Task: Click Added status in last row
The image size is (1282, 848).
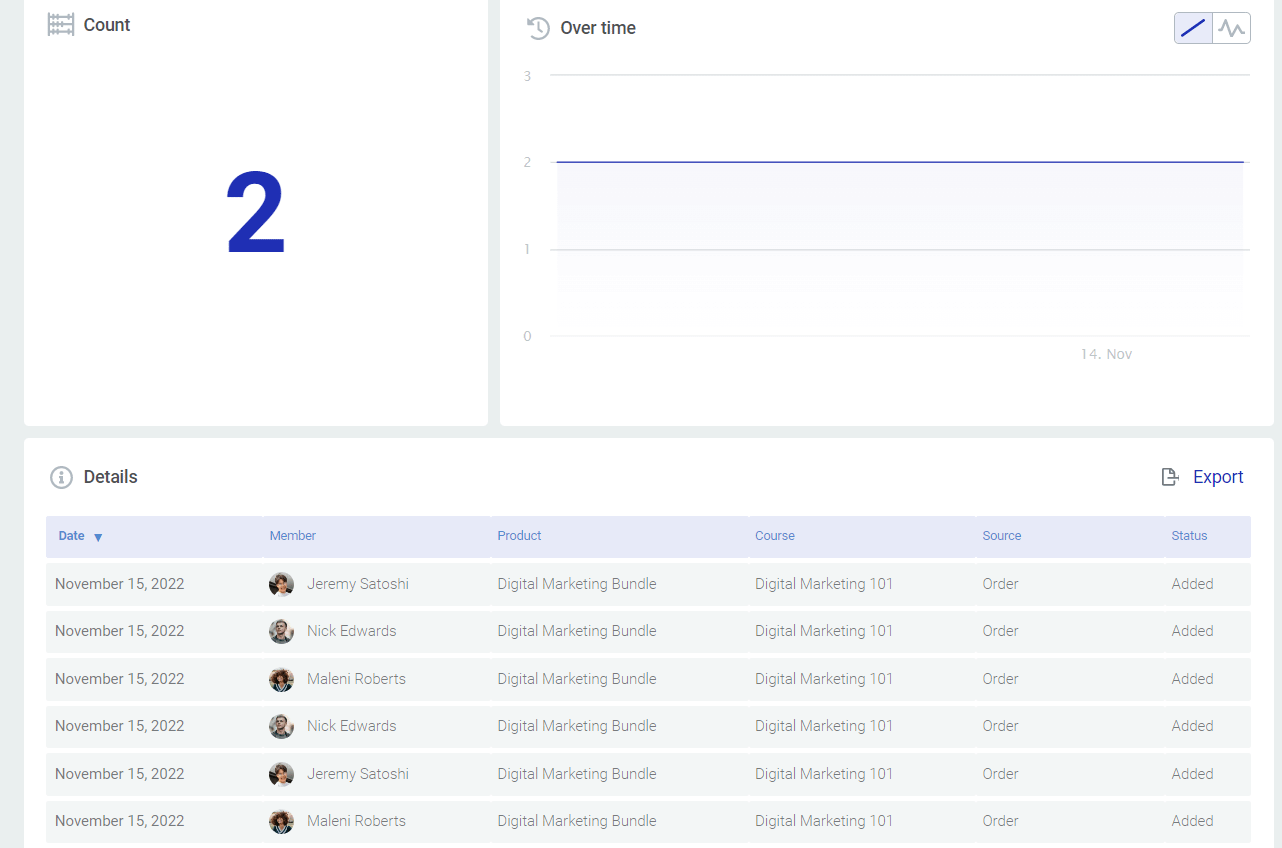Action: (1192, 821)
